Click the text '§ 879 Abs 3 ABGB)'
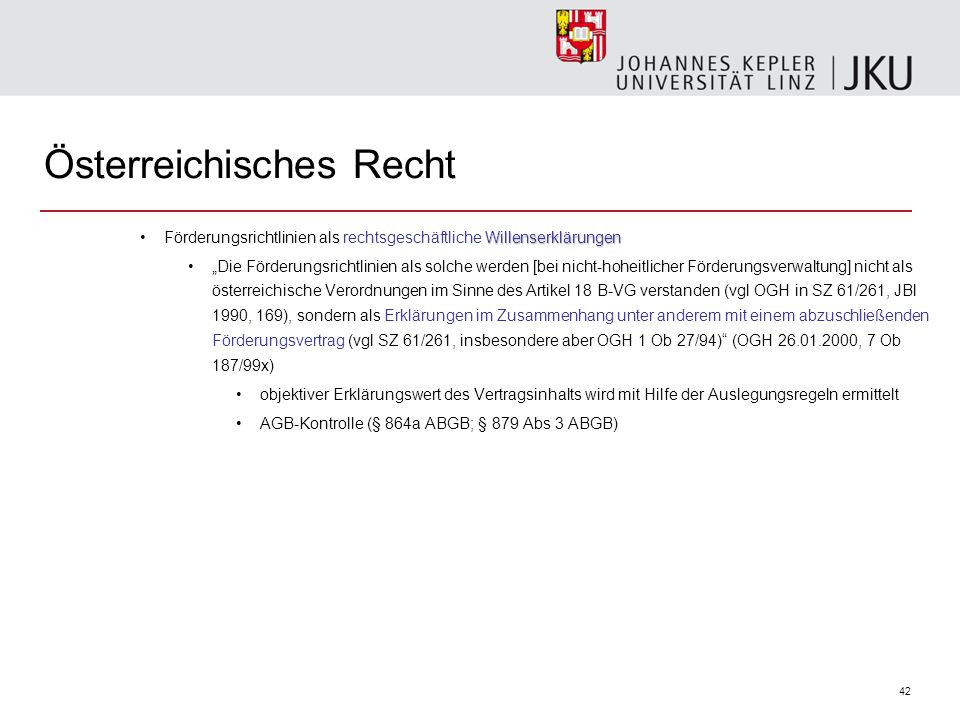 (548, 424)
